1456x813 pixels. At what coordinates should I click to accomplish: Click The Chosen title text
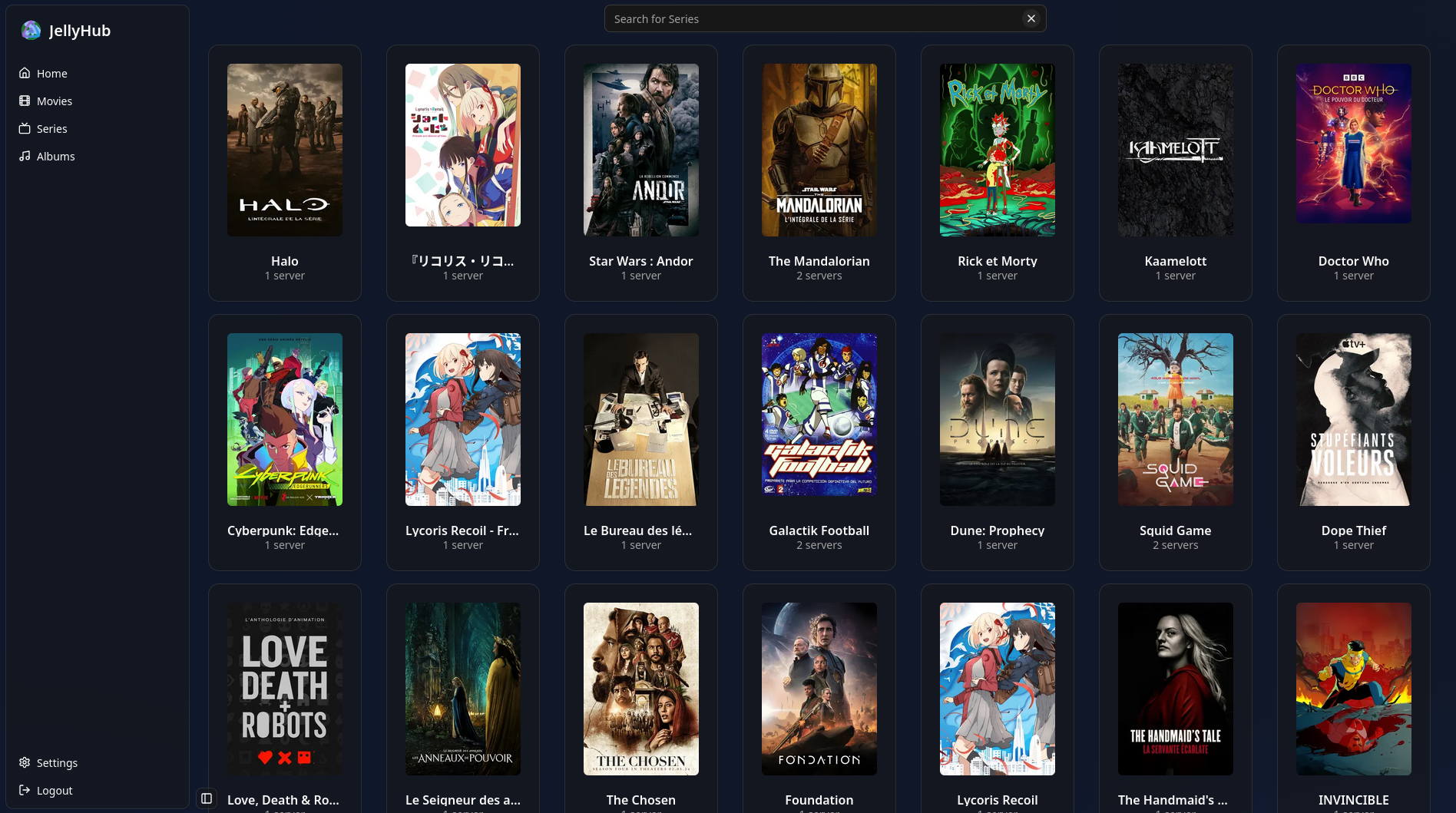(x=641, y=800)
